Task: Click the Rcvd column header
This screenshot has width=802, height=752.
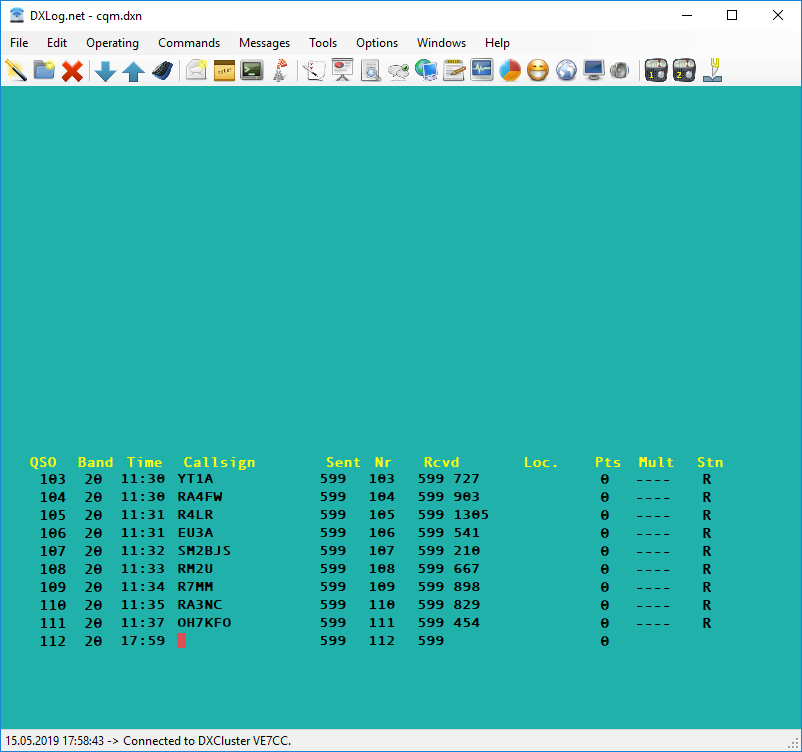Action: click(x=441, y=462)
